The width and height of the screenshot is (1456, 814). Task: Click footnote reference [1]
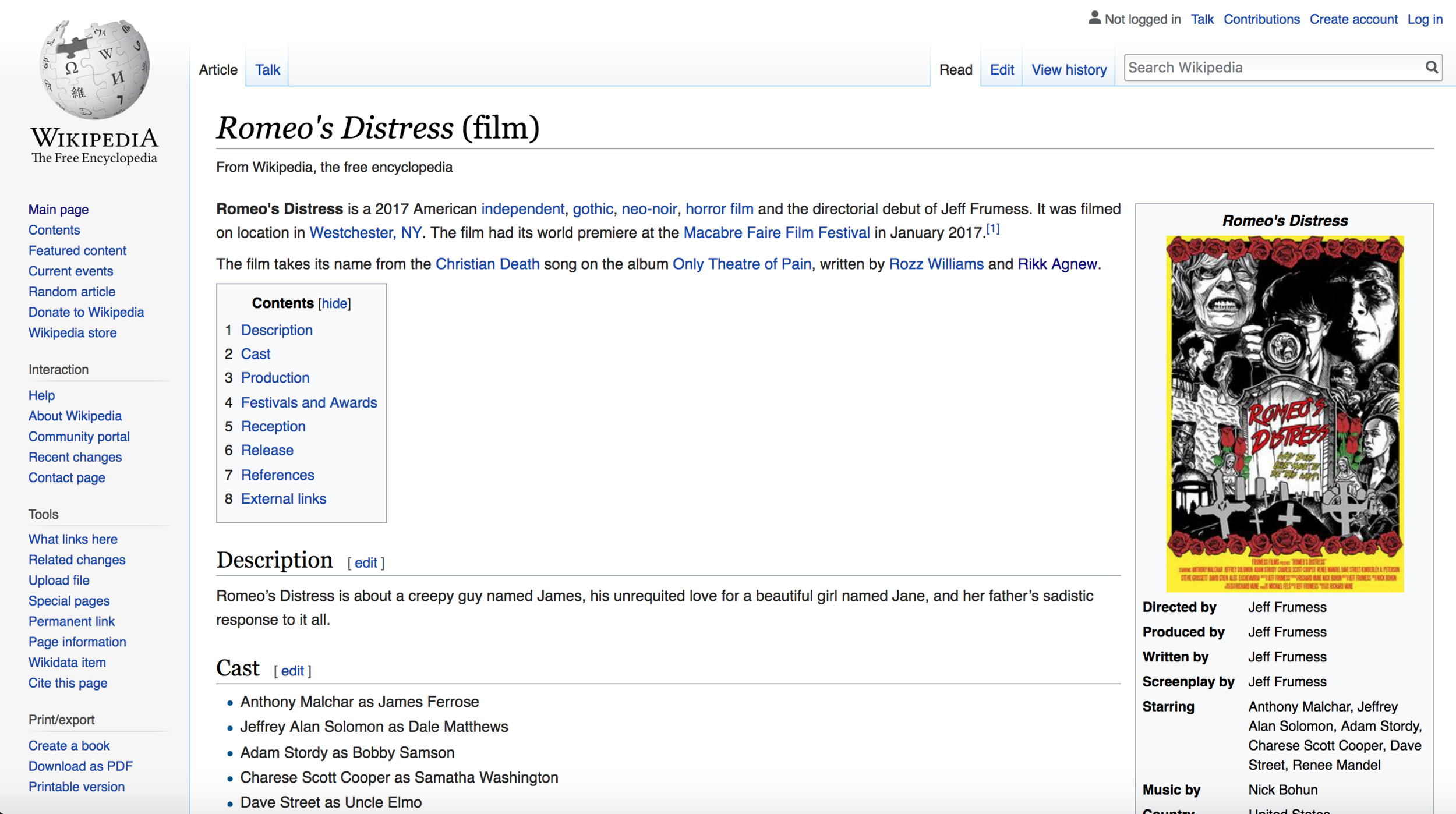pos(992,229)
